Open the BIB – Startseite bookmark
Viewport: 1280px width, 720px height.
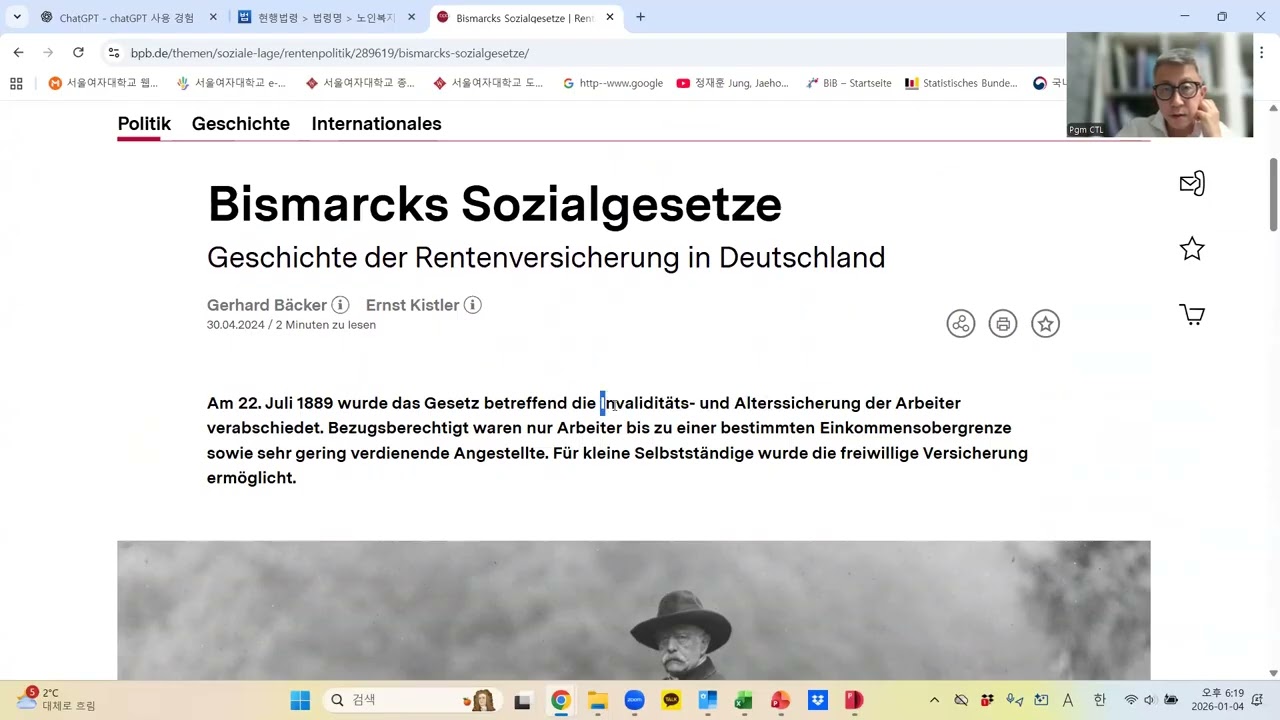coord(848,83)
